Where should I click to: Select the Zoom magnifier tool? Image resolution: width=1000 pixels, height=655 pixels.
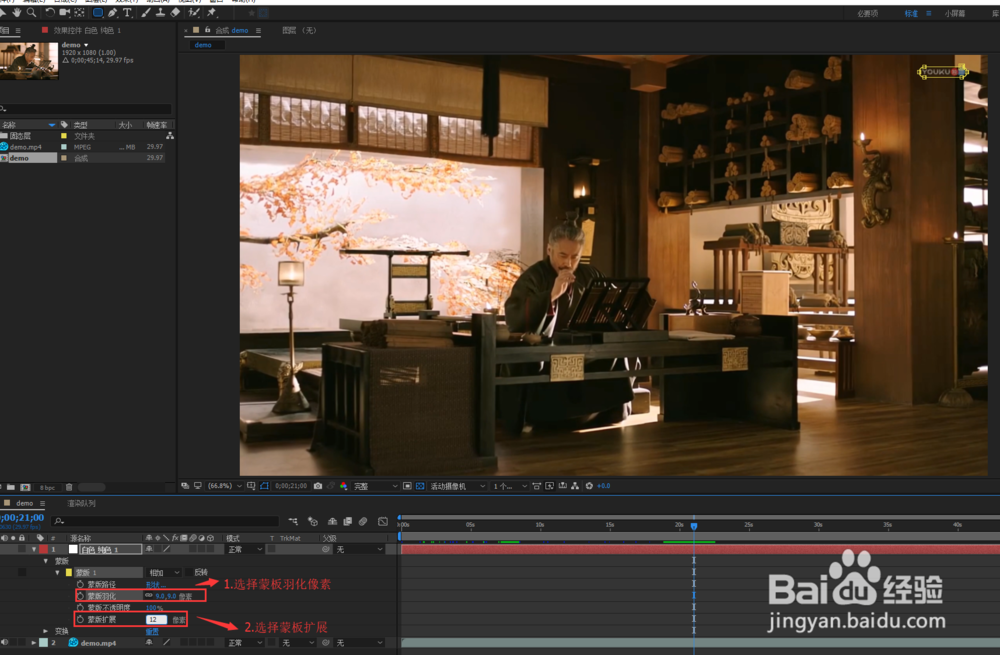point(31,12)
